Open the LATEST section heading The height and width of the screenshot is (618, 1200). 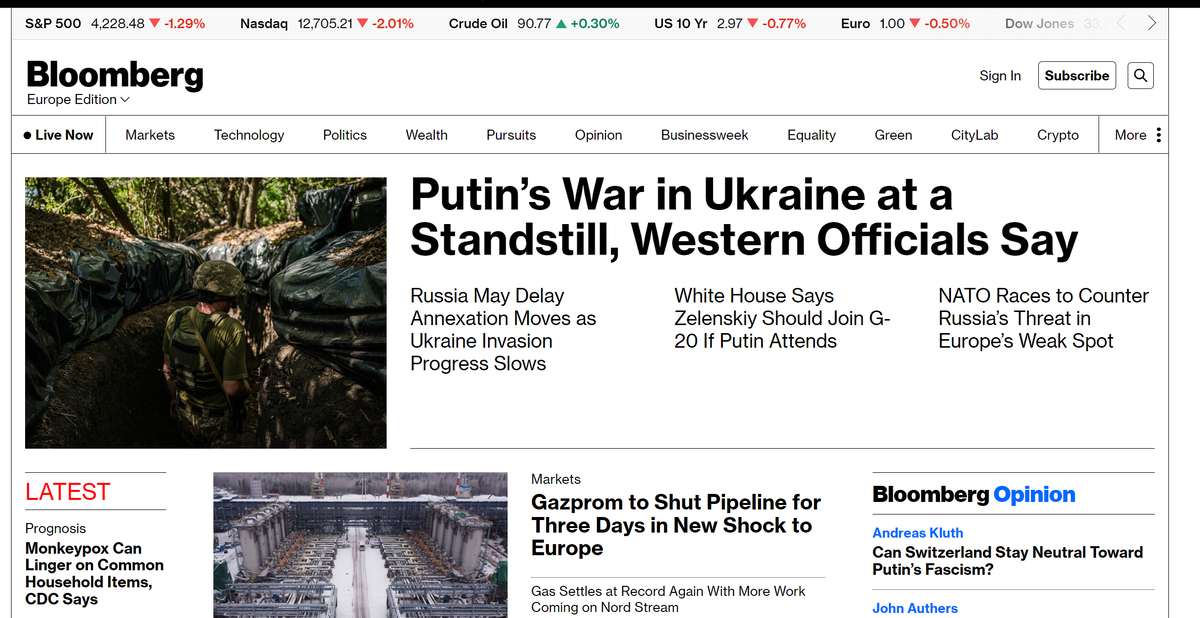tap(67, 492)
